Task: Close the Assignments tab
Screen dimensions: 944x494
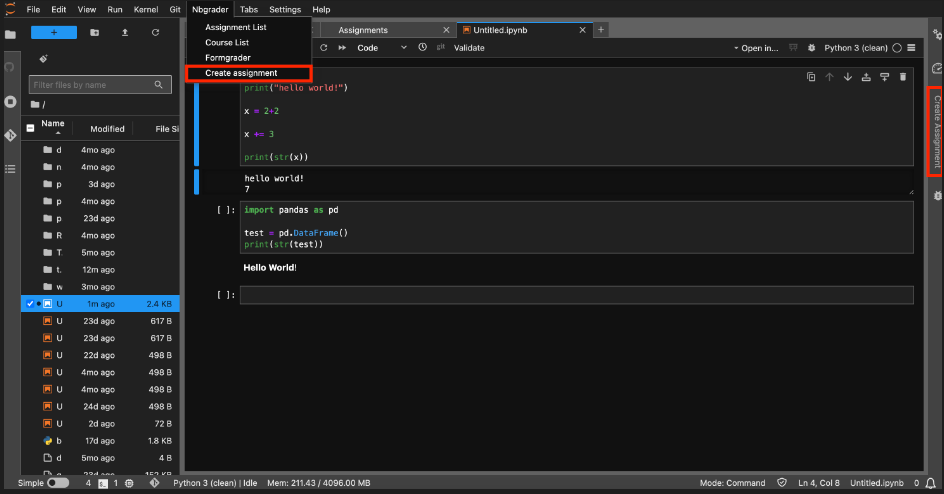Action: (446, 30)
